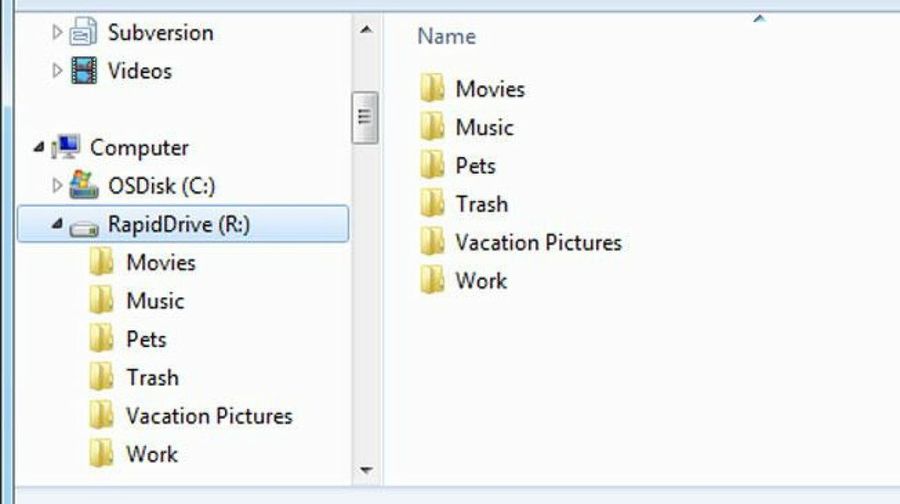
Task: Click the Computer icon in navigation tree
Action: tap(66, 148)
